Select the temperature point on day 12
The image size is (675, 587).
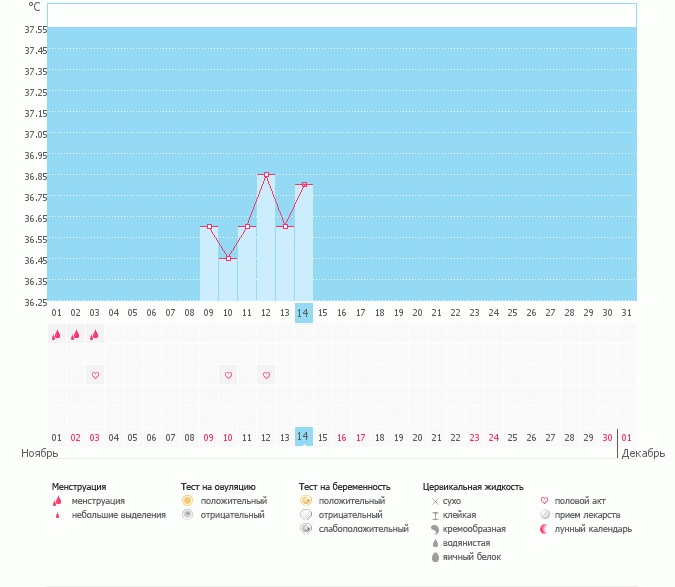point(266,175)
